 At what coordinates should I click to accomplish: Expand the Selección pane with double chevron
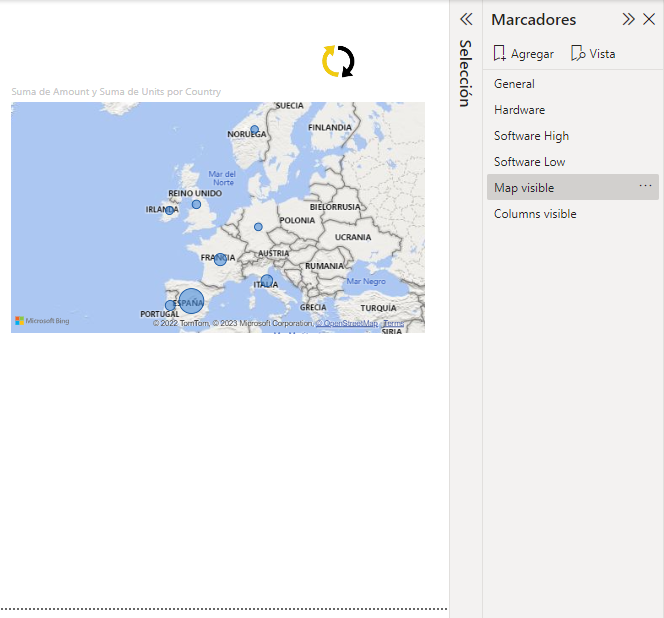[466, 19]
